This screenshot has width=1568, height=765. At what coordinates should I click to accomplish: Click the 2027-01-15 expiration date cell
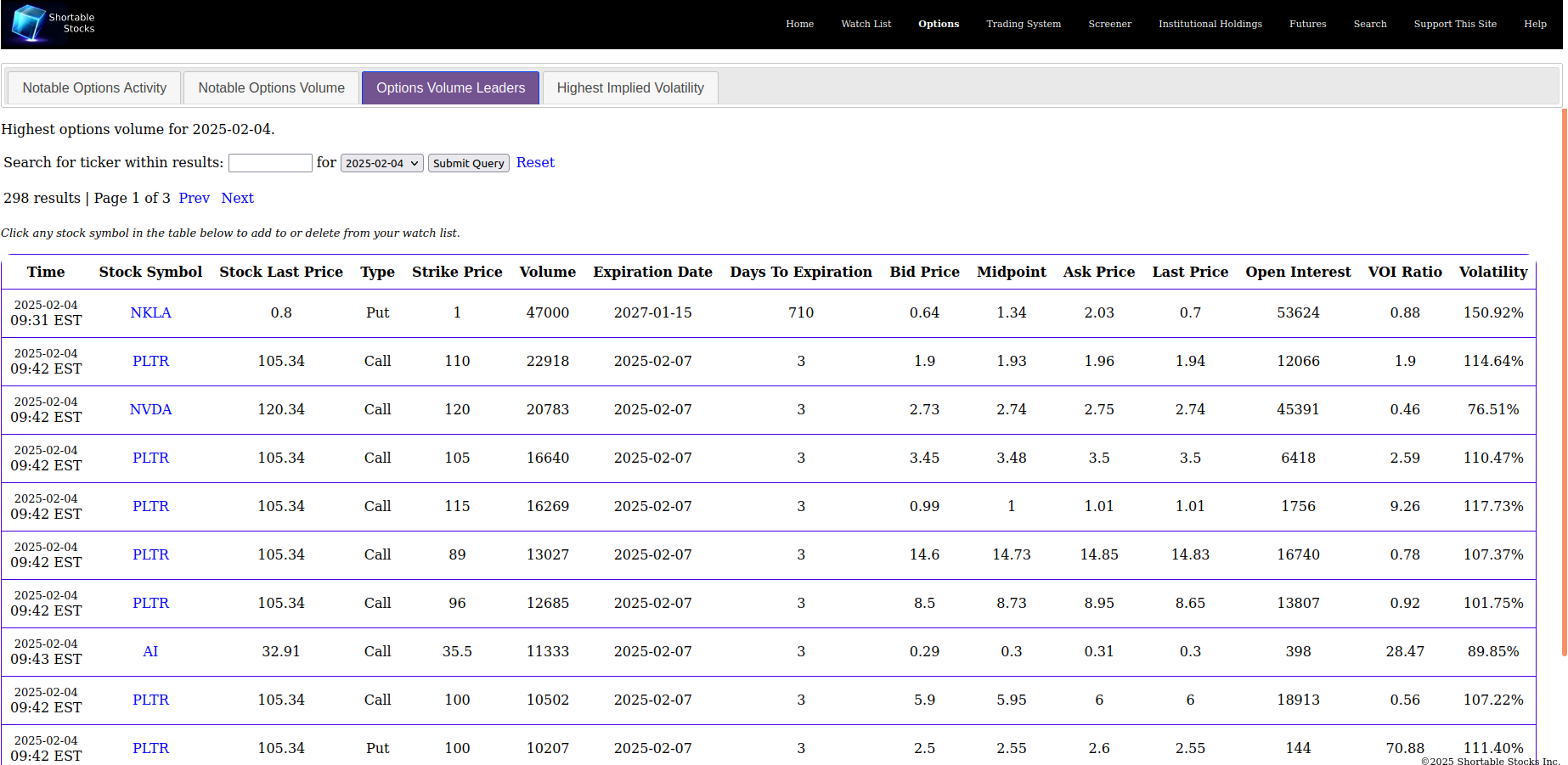point(652,312)
